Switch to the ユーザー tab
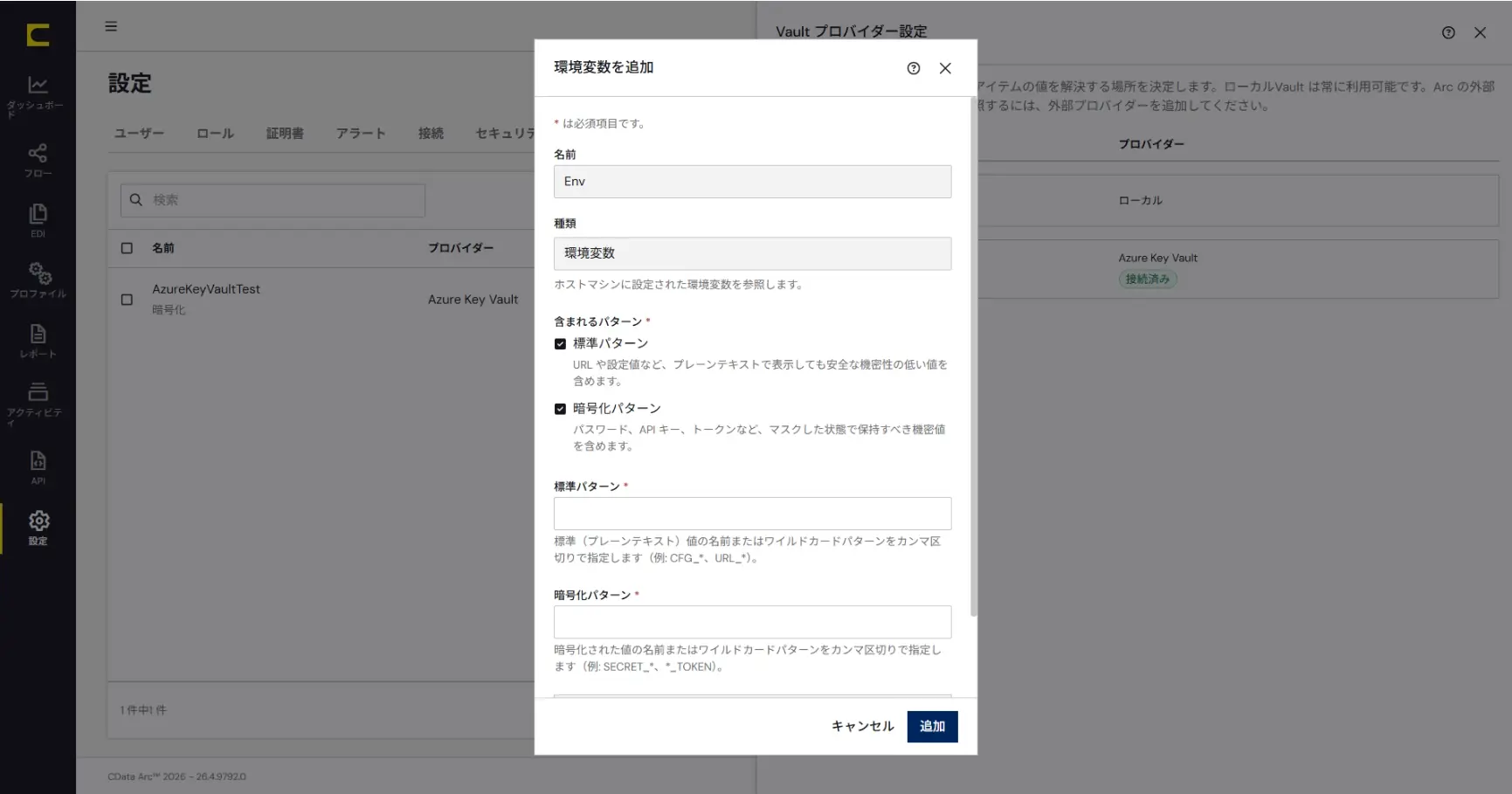Screen dimensions: 1512x794 (x=139, y=134)
